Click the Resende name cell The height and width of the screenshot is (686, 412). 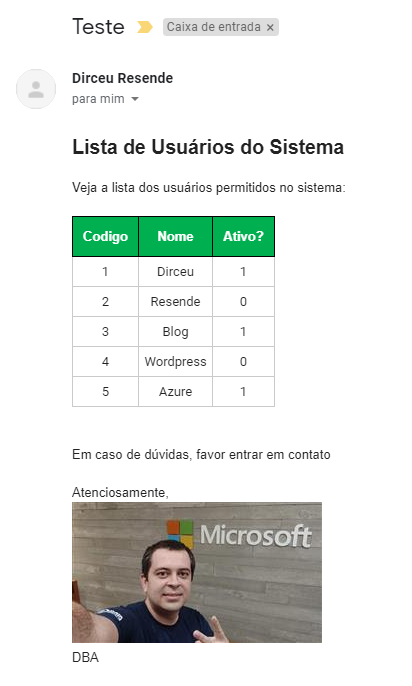(175, 302)
